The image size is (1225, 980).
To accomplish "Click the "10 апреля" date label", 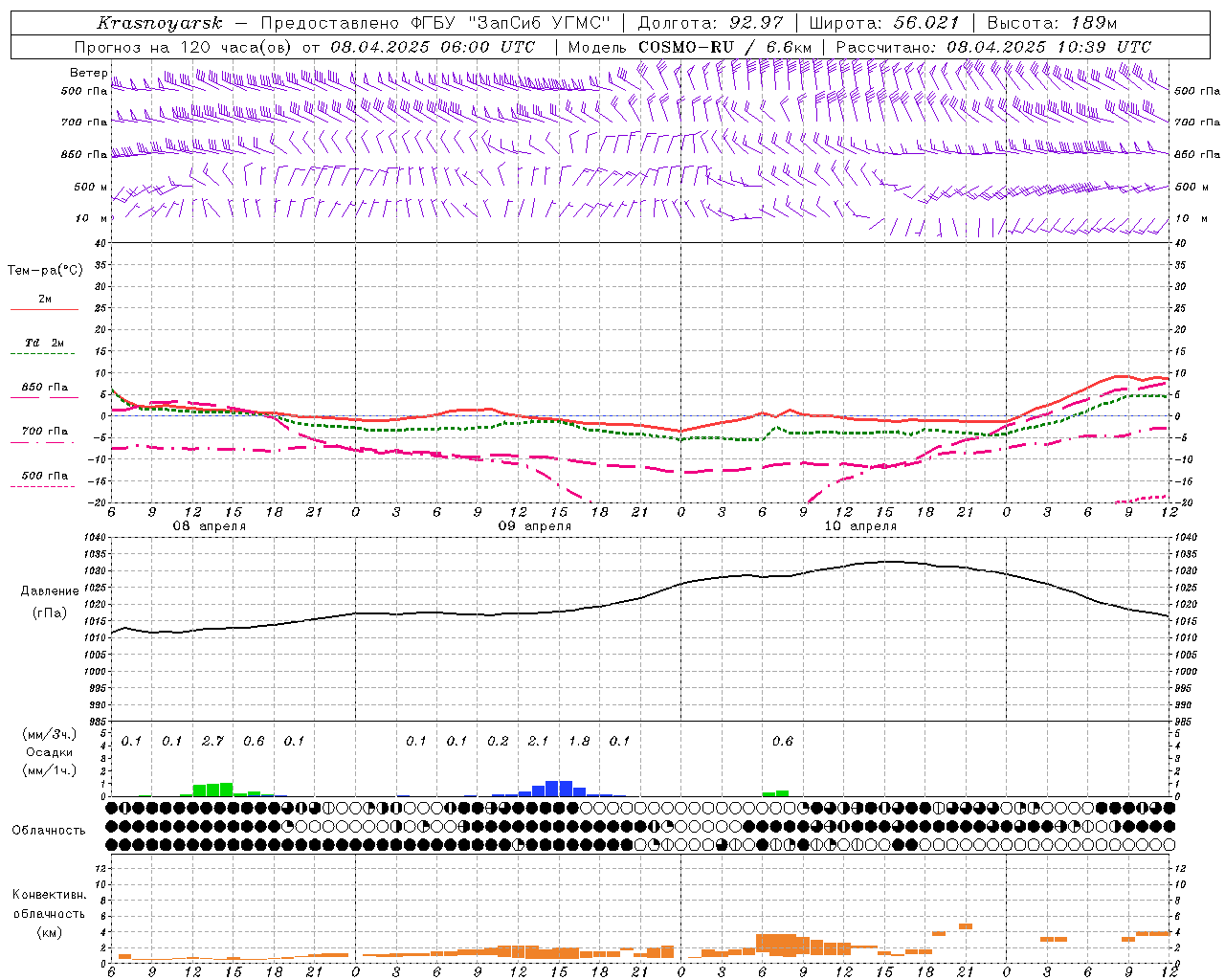I will (x=860, y=526).
